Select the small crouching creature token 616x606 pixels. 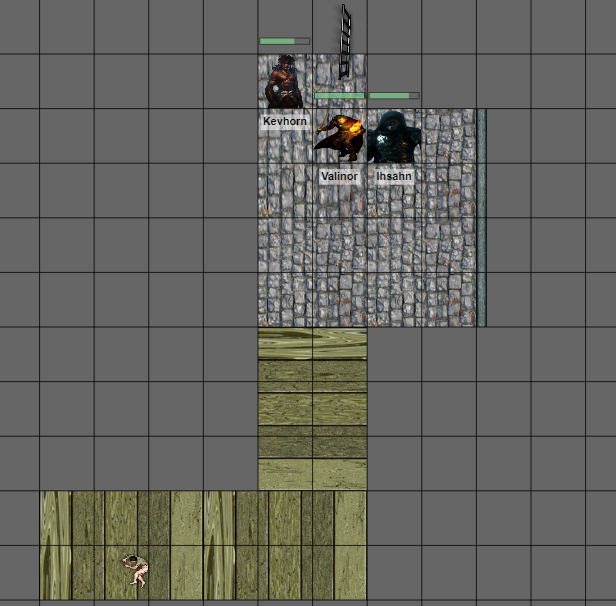(x=136, y=570)
